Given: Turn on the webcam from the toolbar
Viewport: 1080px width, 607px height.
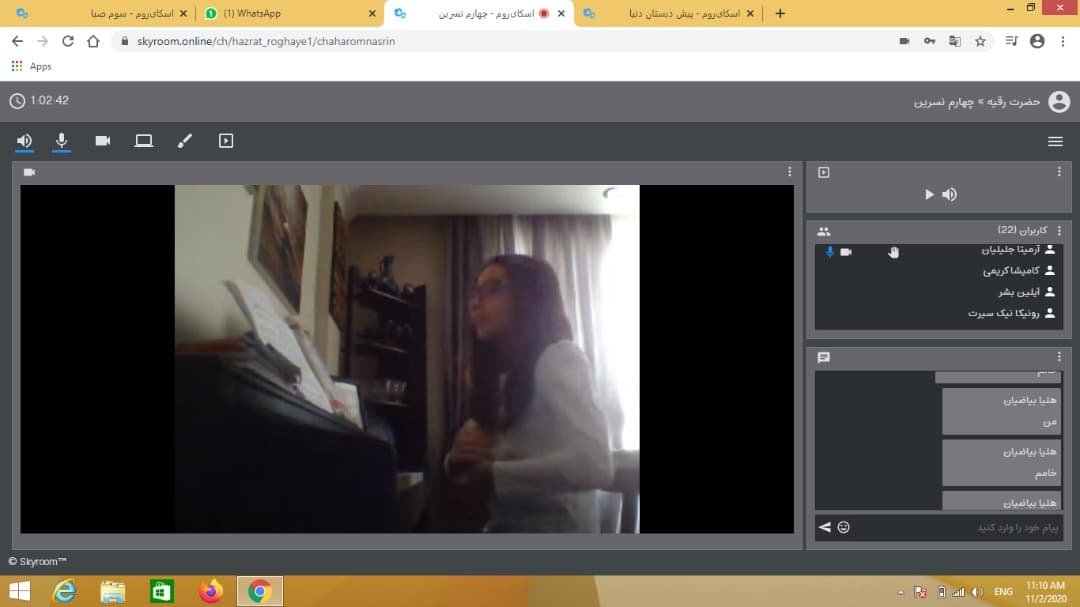Looking at the screenshot, I should [x=103, y=141].
